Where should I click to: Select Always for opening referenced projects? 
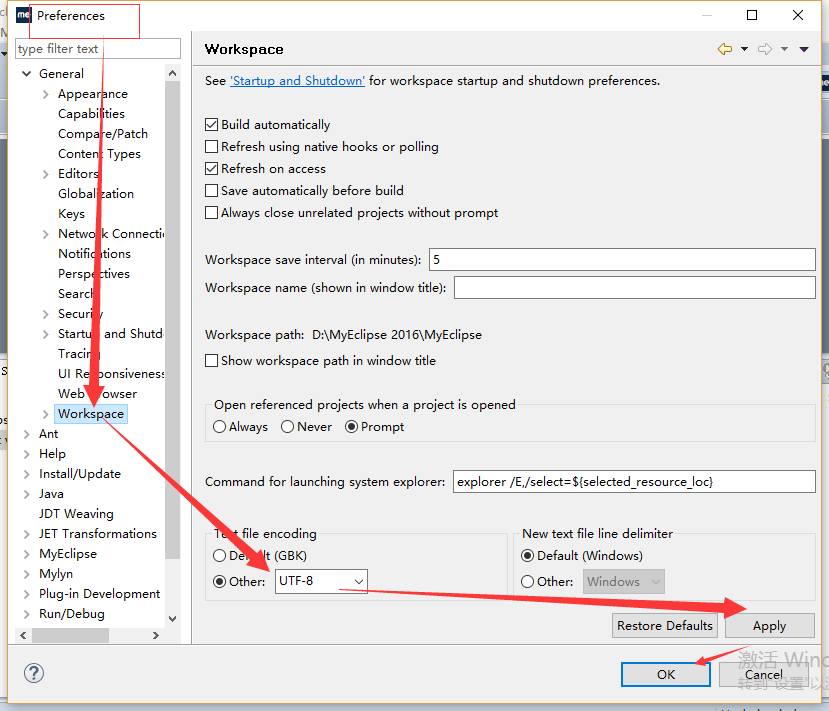tap(219, 427)
